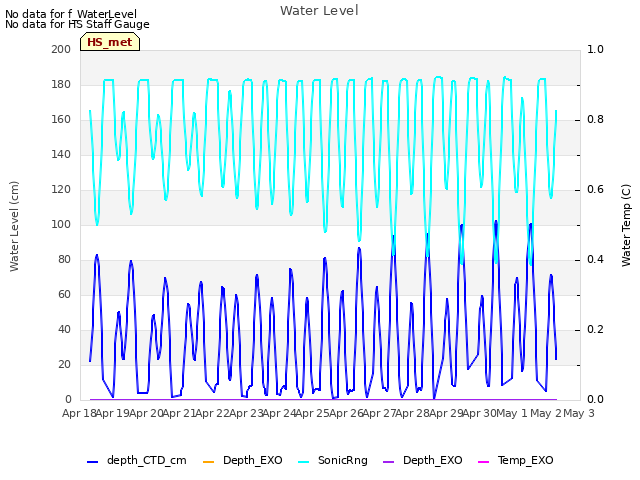Click the 100 tick on left axis
Screen dimensions: 640x480
pyautogui.click(x=61, y=224)
